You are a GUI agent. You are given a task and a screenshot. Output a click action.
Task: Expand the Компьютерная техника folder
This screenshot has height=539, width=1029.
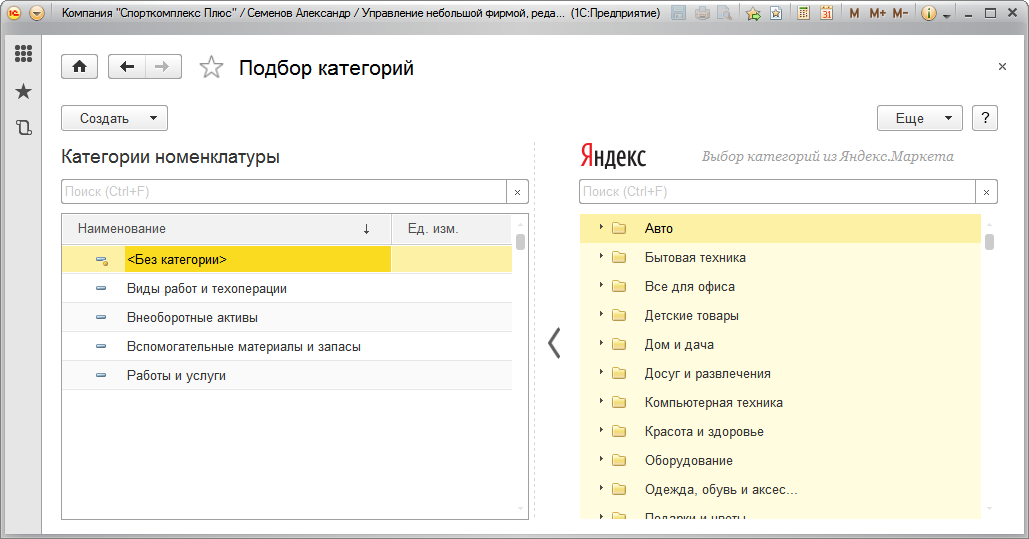601,402
